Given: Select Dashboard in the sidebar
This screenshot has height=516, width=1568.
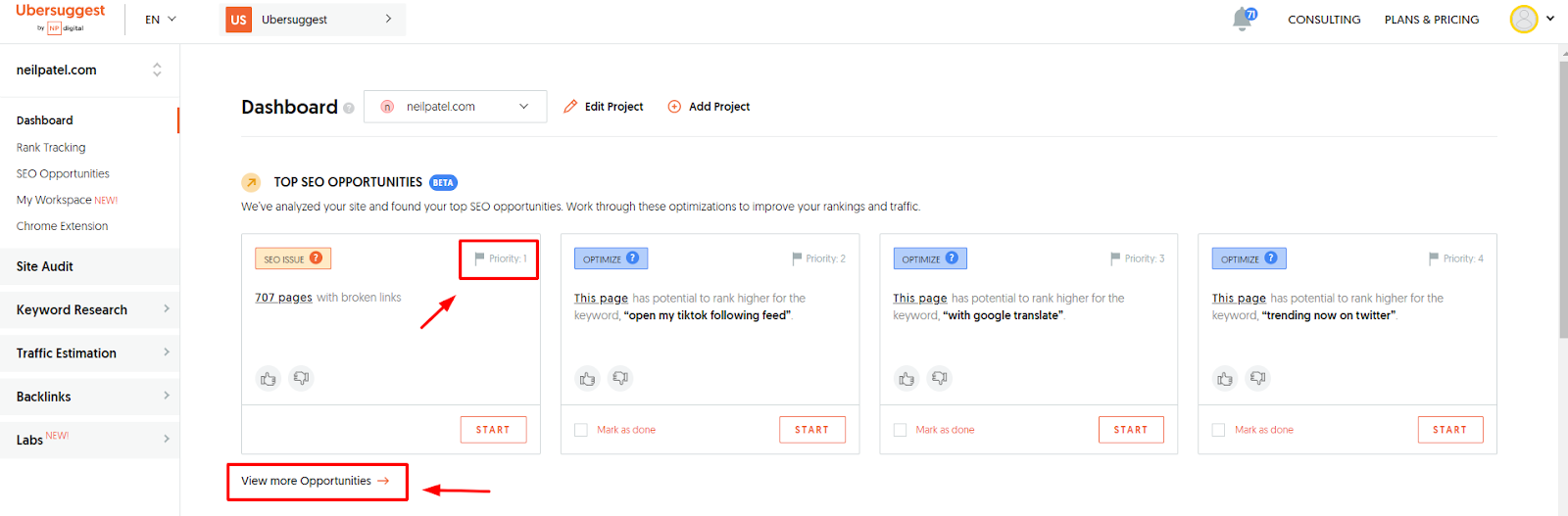Looking at the screenshot, I should pyautogui.click(x=45, y=120).
